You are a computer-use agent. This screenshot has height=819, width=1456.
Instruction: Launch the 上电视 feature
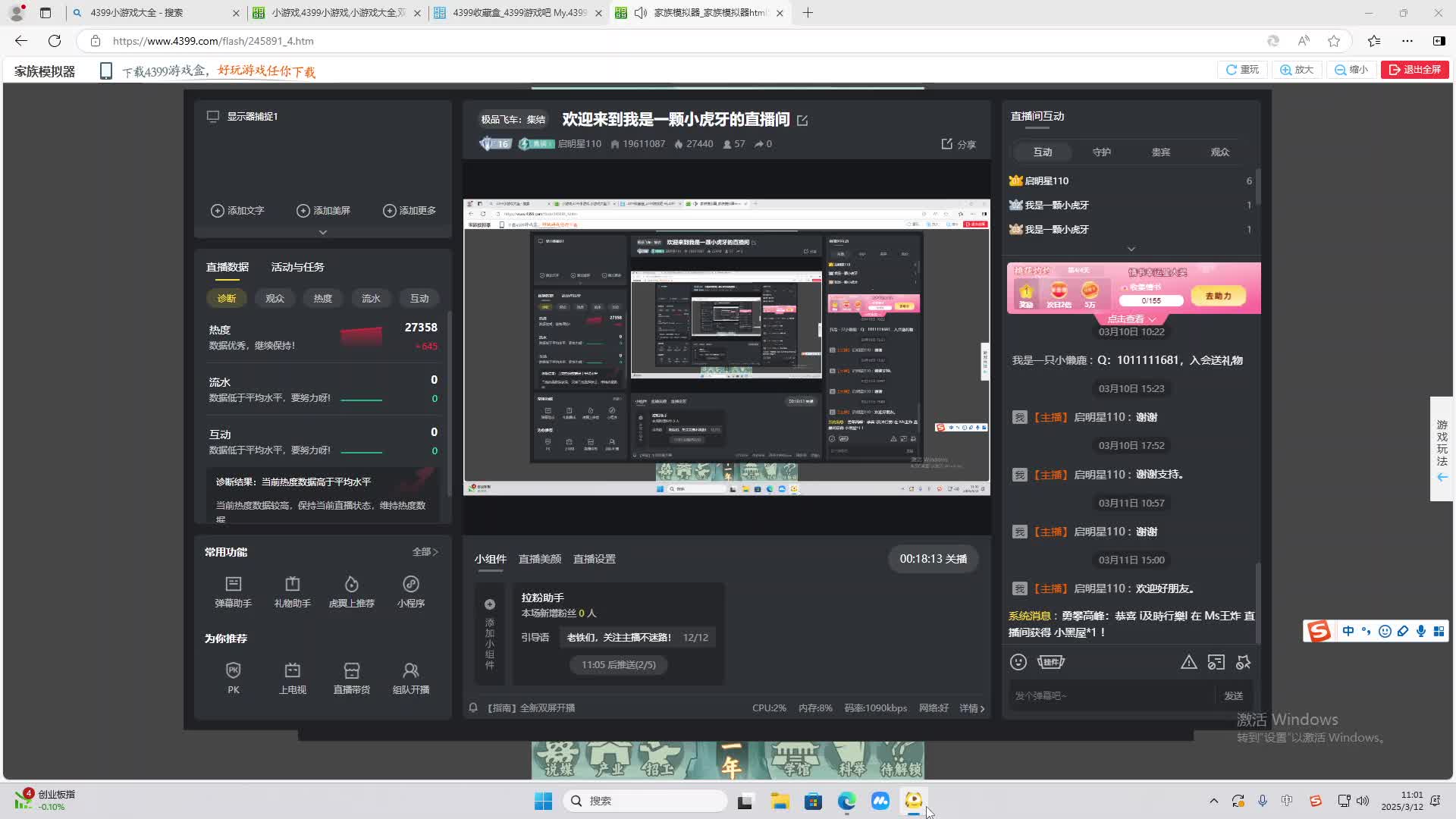click(x=292, y=677)
